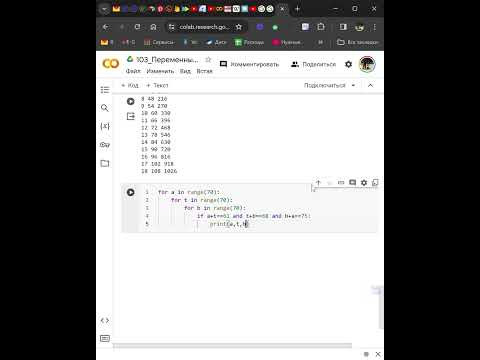Collapse the Colab header with the caret
Image resolution: width=480 pixels, height=360 pixels.
(x=370, y=85)
